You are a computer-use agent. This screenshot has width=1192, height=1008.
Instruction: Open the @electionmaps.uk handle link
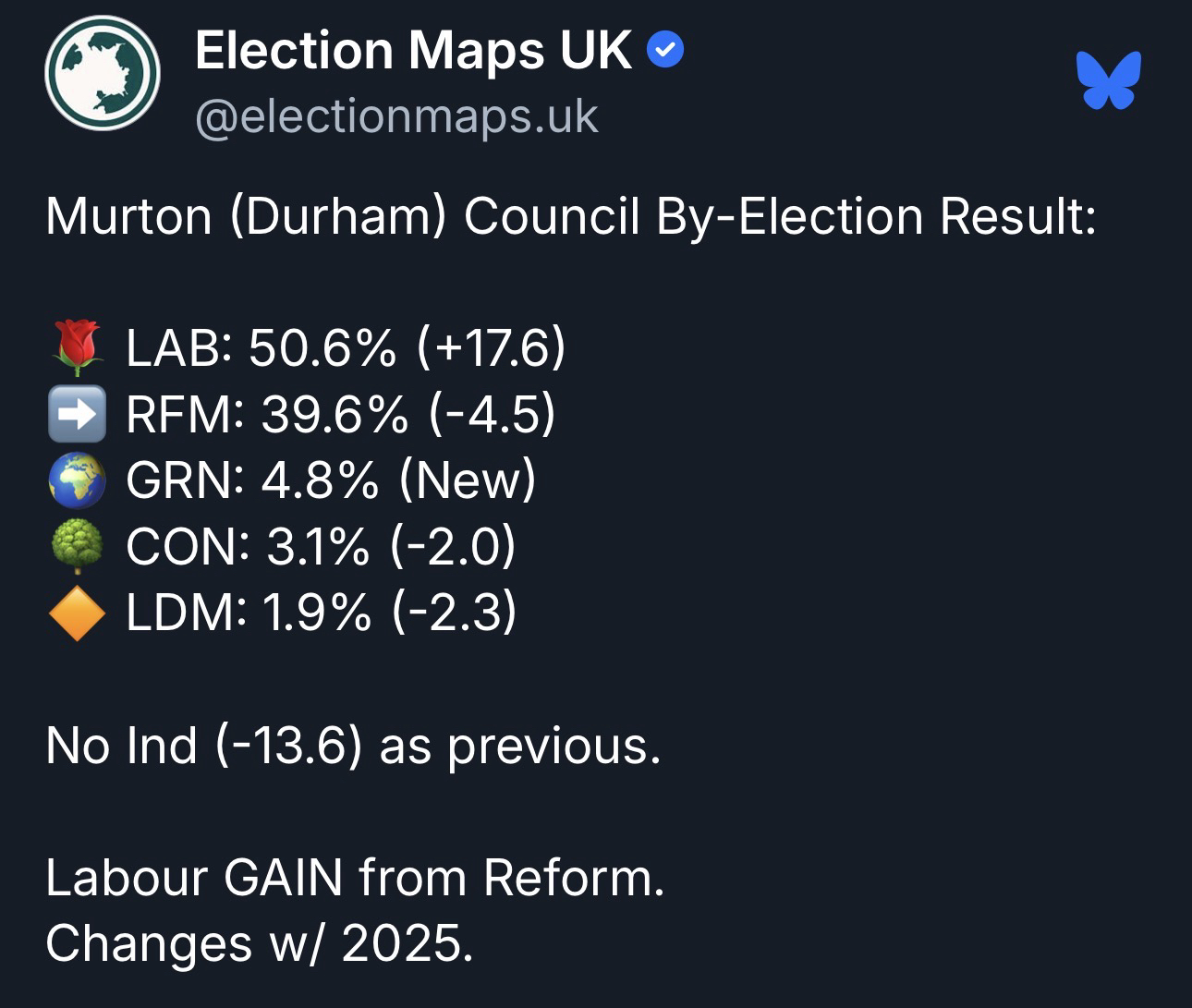pyautogui.click(x=396, y=116)
